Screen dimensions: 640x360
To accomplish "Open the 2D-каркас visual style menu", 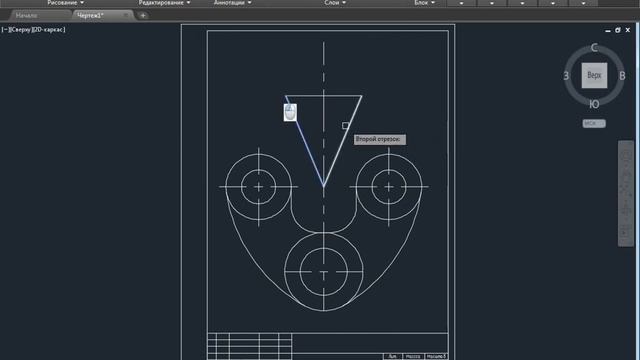I will [x=48, y=30].
